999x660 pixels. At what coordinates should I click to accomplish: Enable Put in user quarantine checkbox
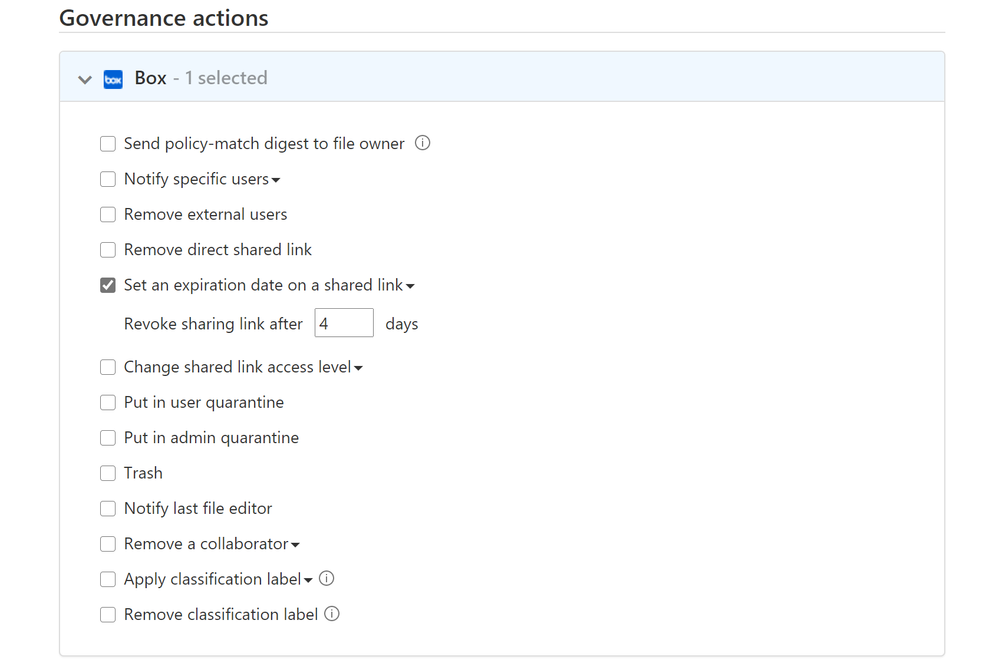[x=108, y=402]
